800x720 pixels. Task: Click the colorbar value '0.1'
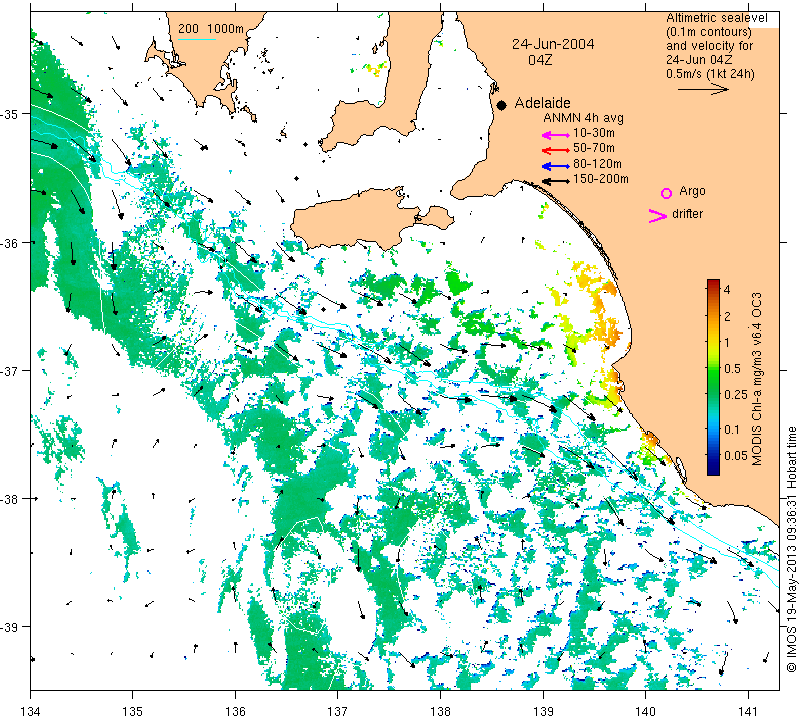(732, 429)
